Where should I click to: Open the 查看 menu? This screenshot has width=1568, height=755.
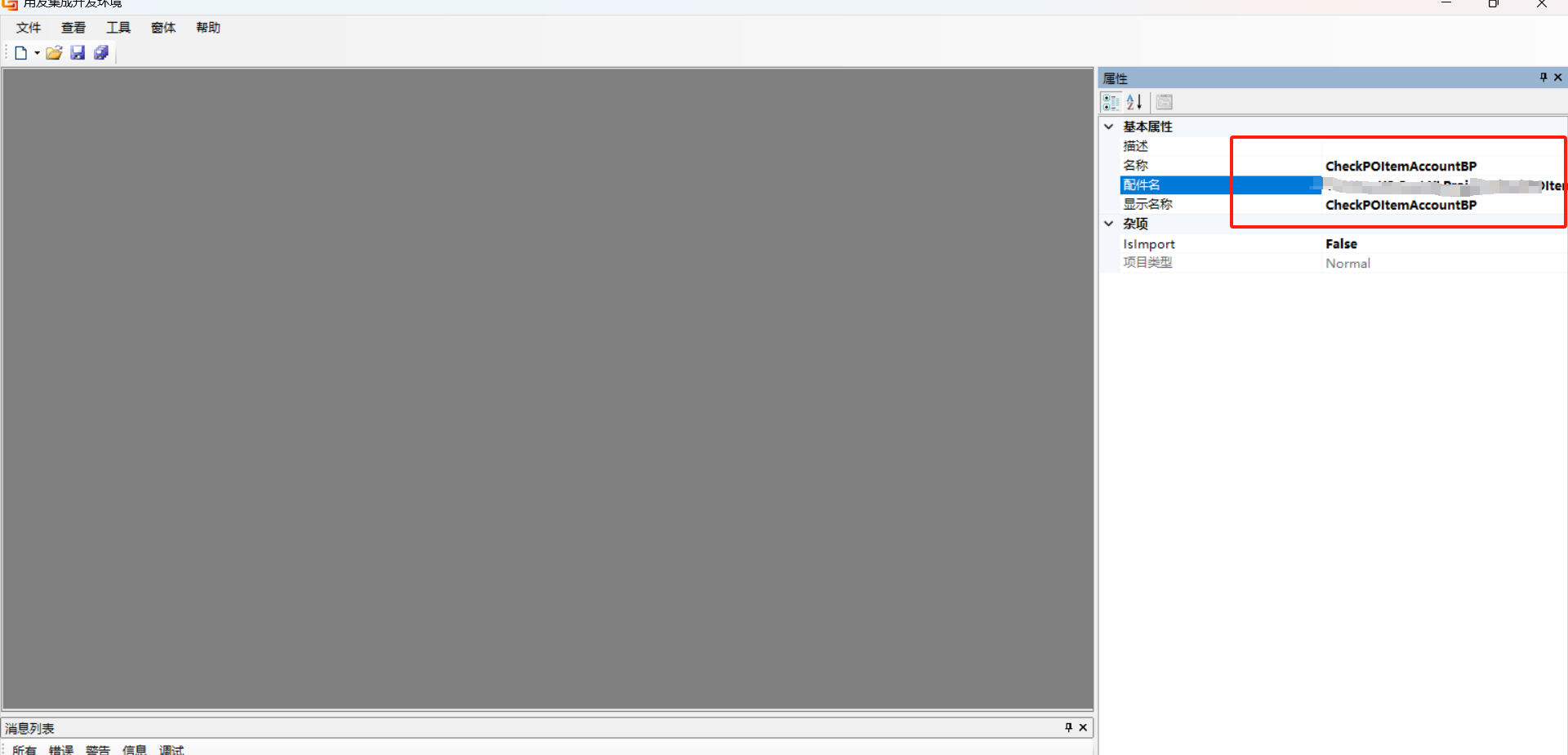pyautogui.click(x=73, y=28)
